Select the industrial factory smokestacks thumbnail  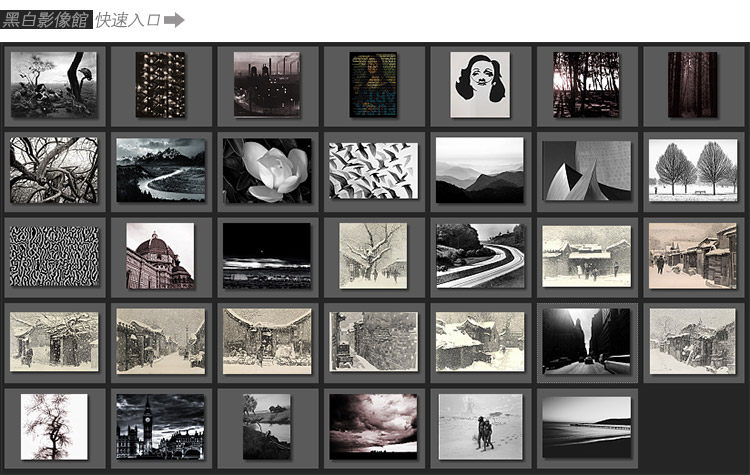point(266,85)
